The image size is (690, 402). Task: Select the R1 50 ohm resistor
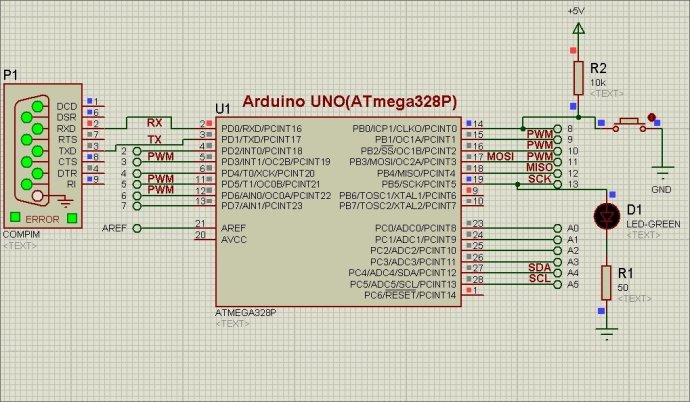point(606,282)
